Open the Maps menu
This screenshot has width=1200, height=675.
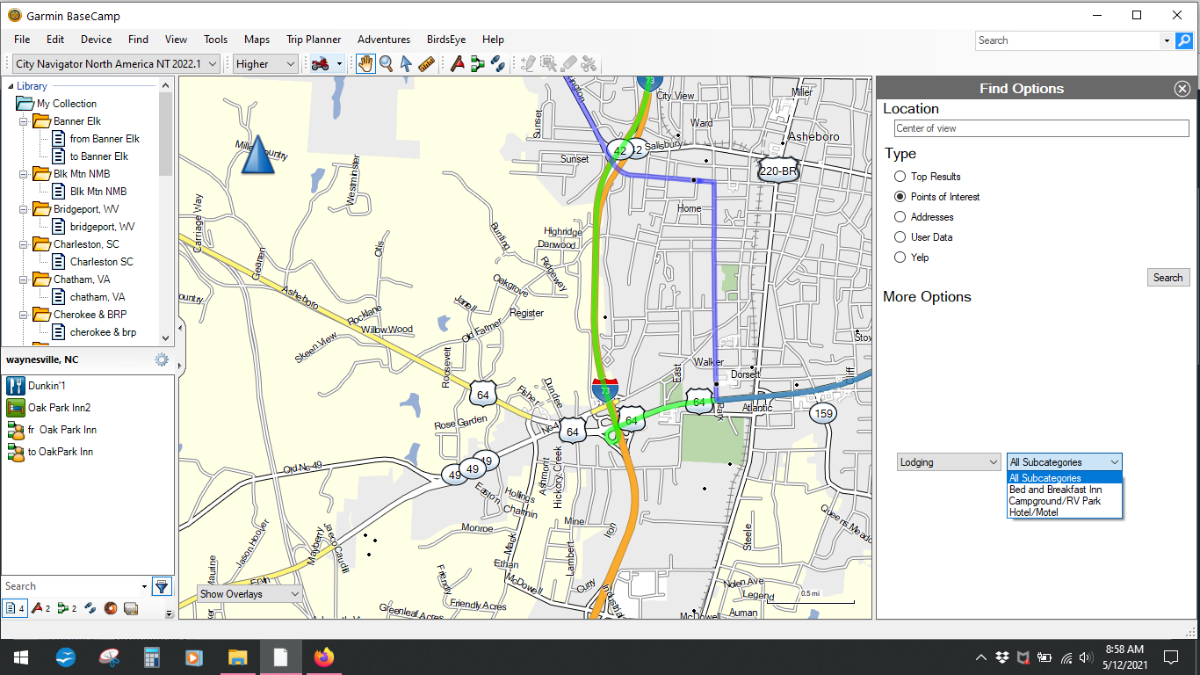click(x=257, y=39)
